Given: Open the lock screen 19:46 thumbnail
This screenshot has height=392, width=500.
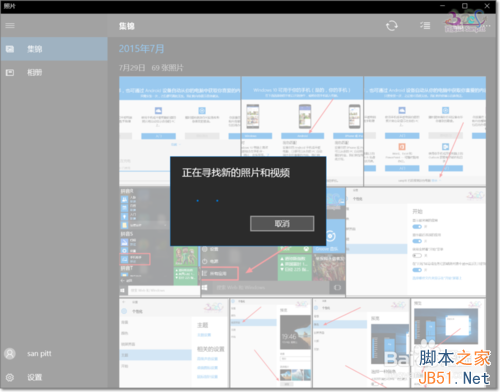Looking at the screenshot, I should point(271,343).
